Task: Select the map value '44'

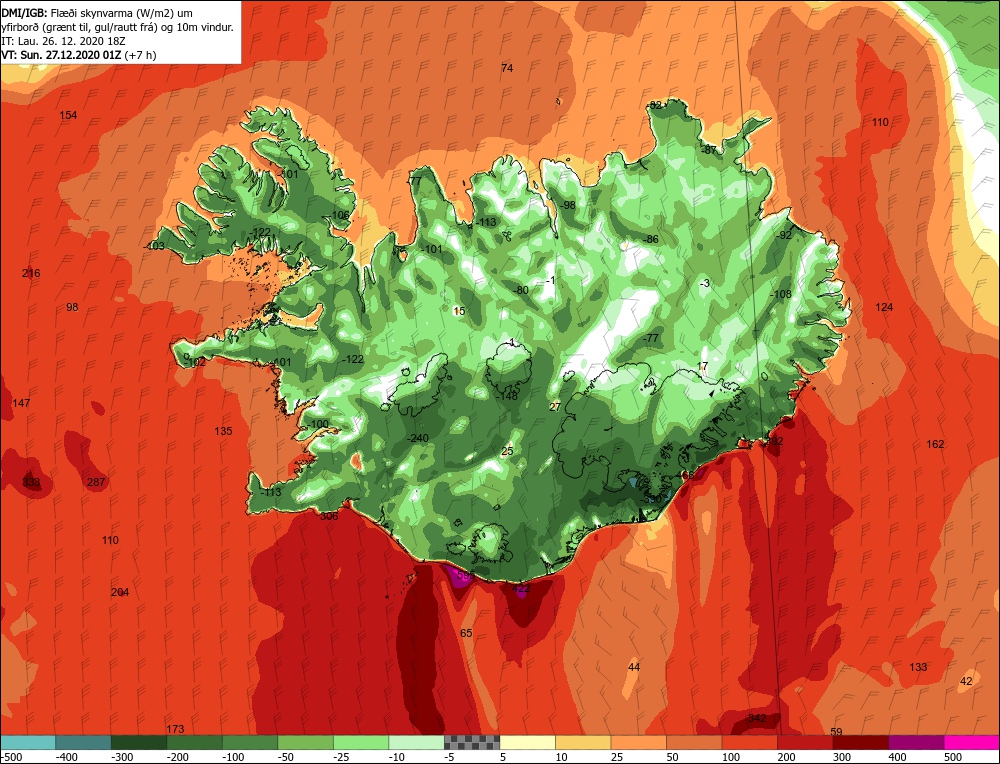Action: [634, 668]
